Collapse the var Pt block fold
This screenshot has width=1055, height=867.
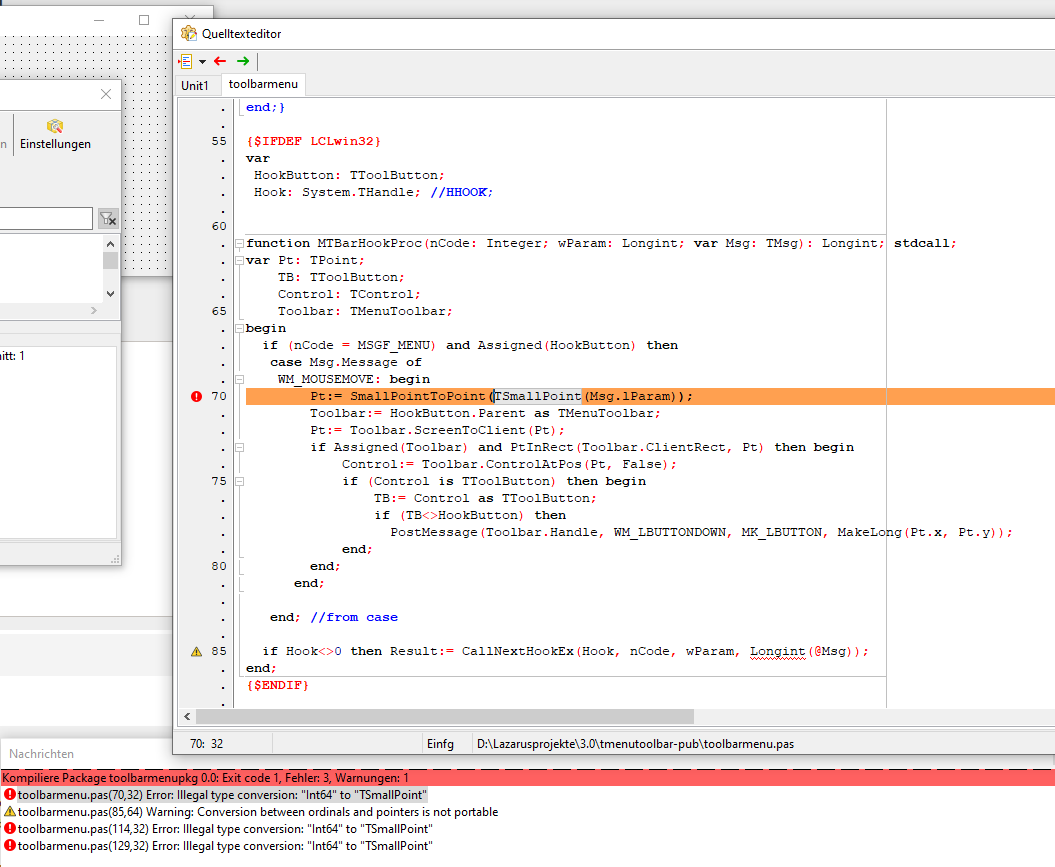pyautogui.click(x=240, y=260)
